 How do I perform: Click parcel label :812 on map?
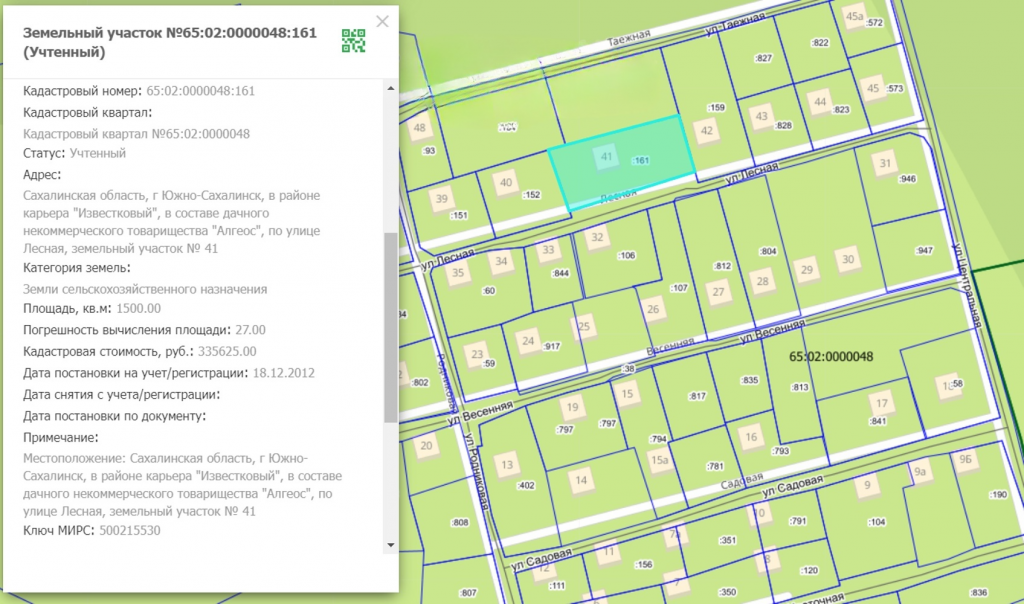[x=722, y=266]
